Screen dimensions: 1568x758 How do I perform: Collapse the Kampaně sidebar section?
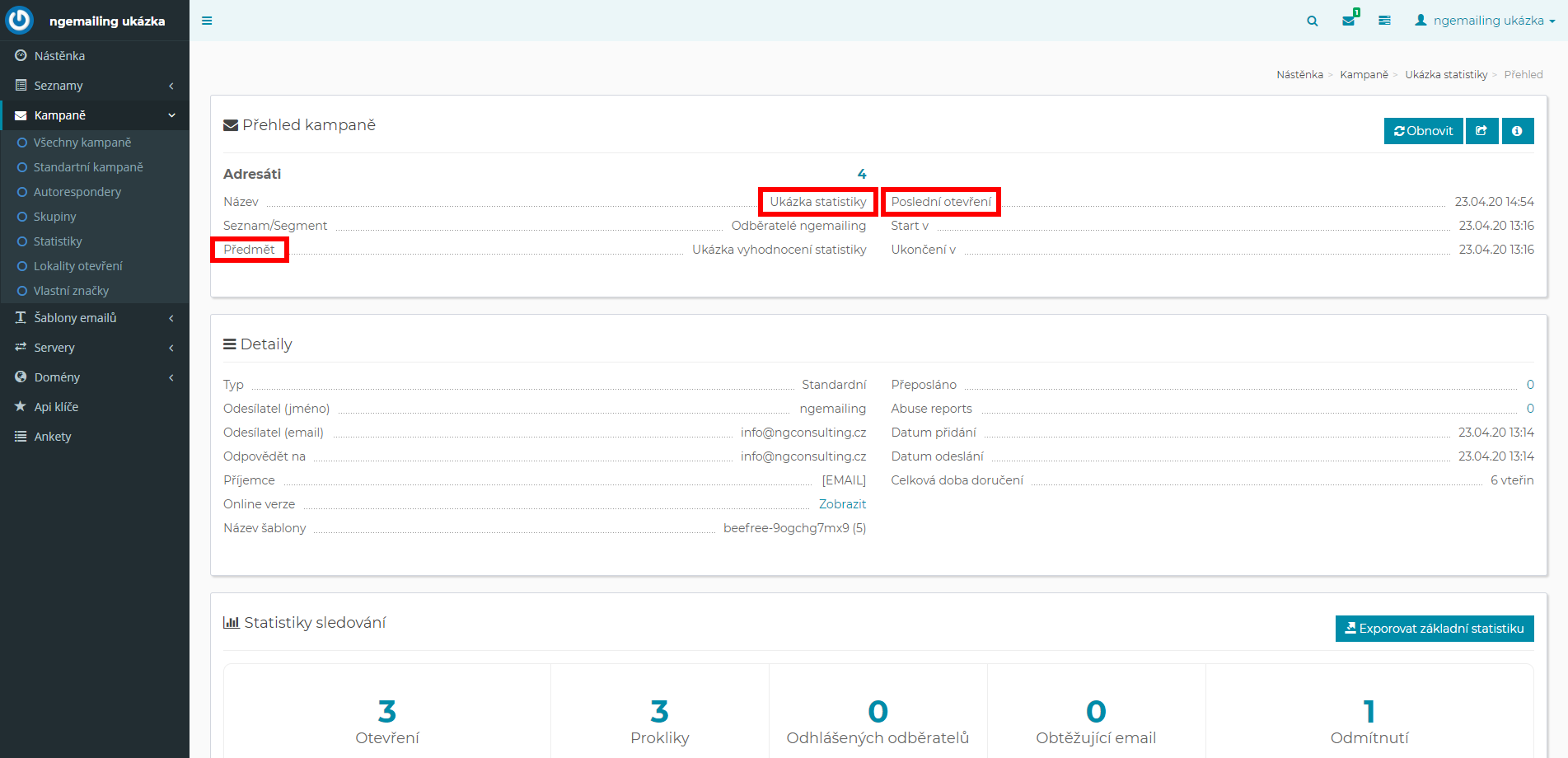(94, 115)
